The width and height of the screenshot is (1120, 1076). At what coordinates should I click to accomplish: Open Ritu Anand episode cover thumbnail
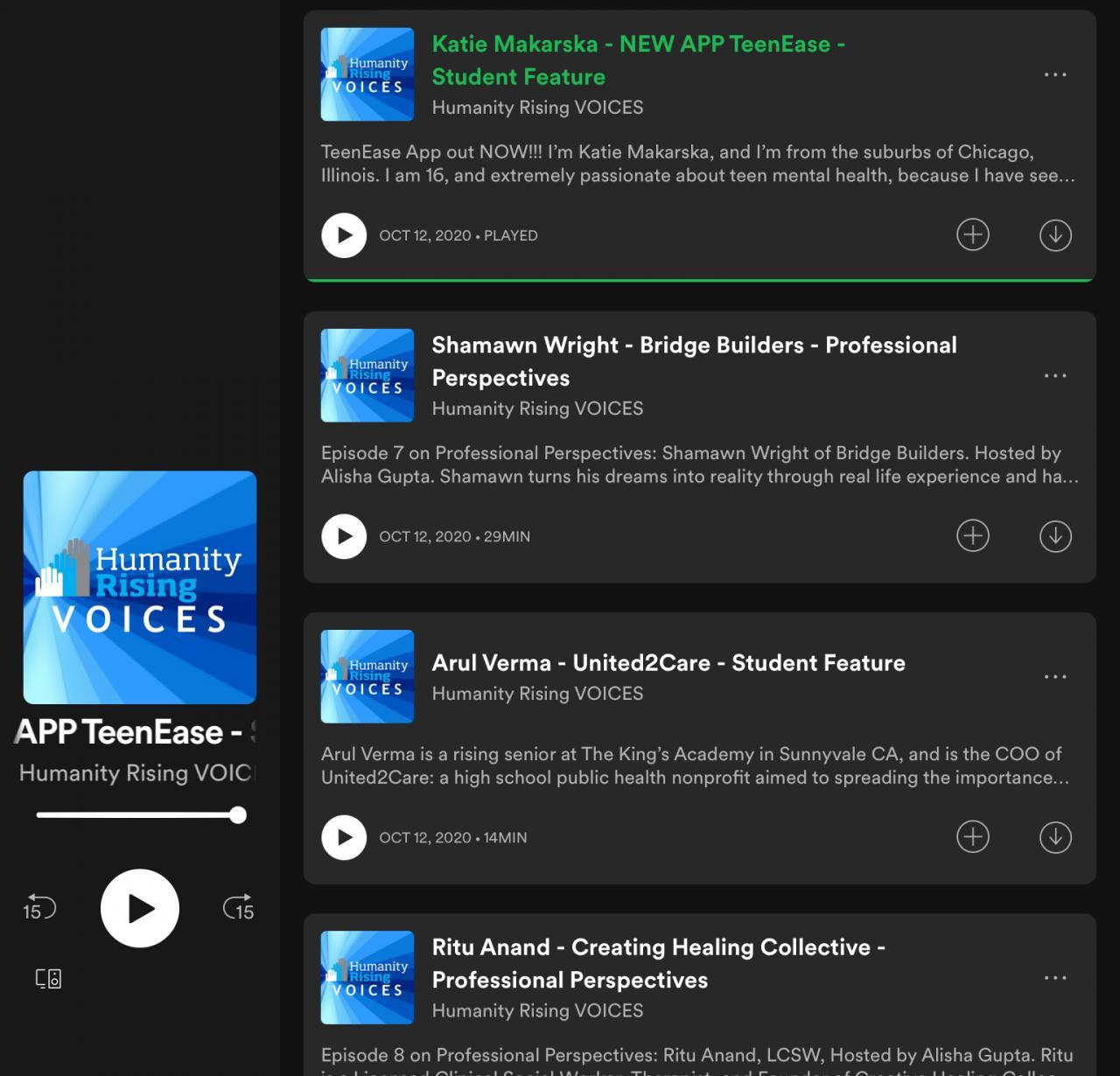pyautogui.click(x=367, y=977)
